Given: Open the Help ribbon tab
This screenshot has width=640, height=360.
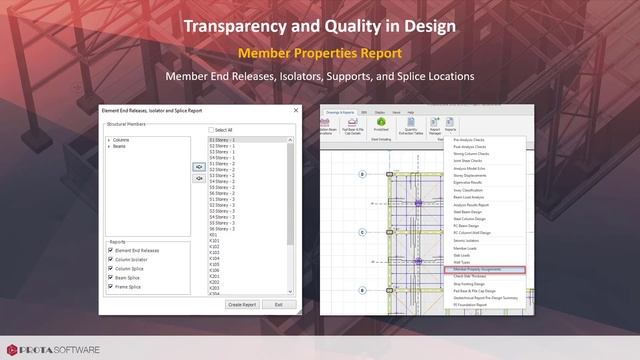Looking at the screenshot, I should [411, 112].
